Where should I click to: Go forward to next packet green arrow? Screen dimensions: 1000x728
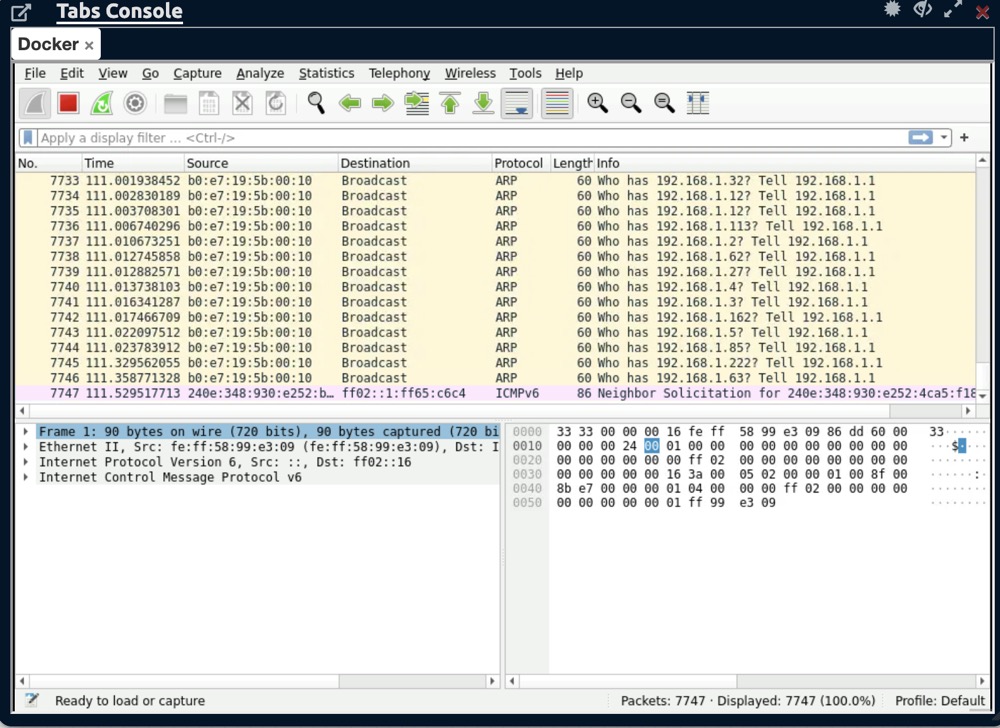[383, 103]
